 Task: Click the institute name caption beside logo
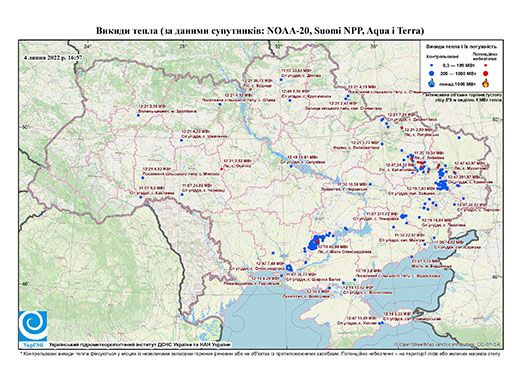pyautogui.click(x=140, y=344)
